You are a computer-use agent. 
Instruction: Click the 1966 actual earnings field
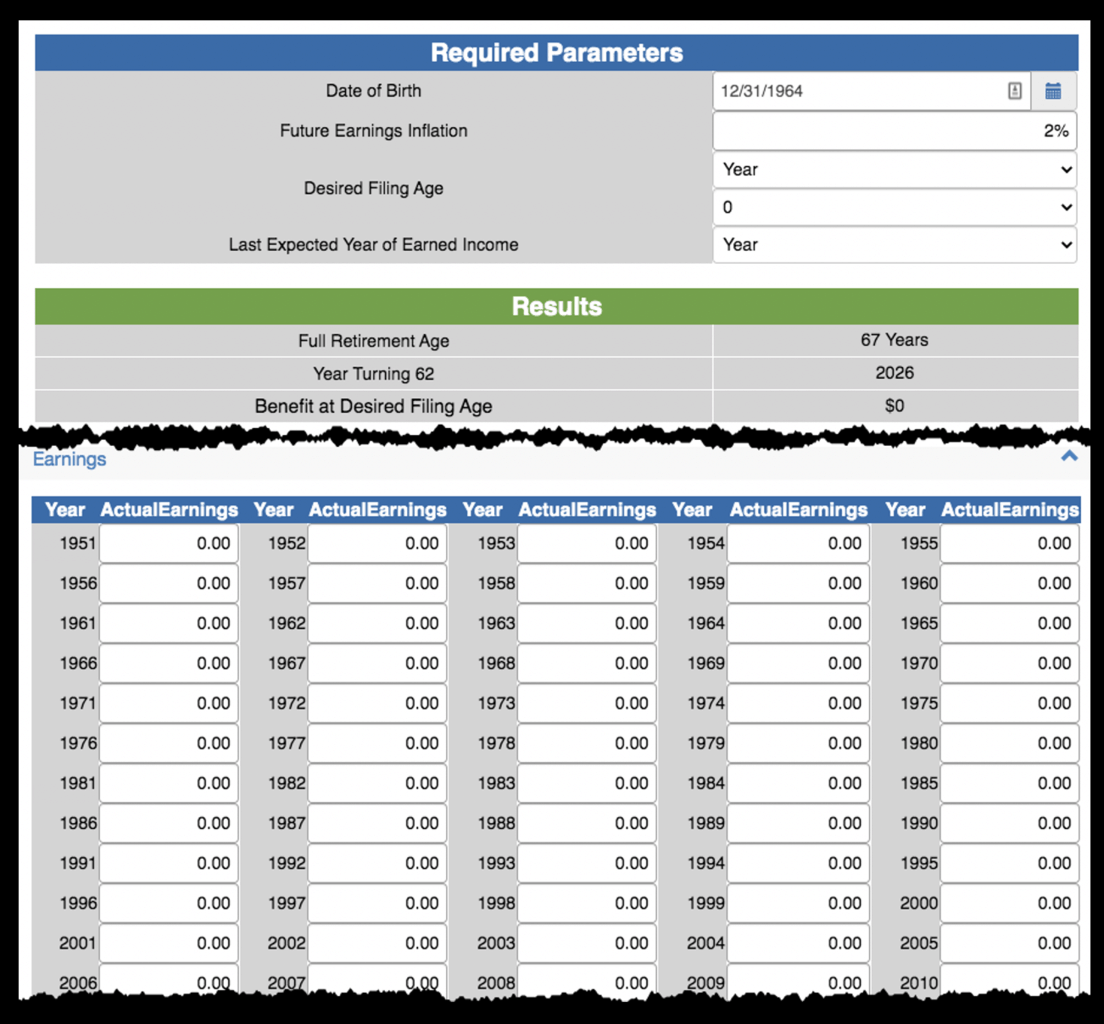tap(169, 663)
